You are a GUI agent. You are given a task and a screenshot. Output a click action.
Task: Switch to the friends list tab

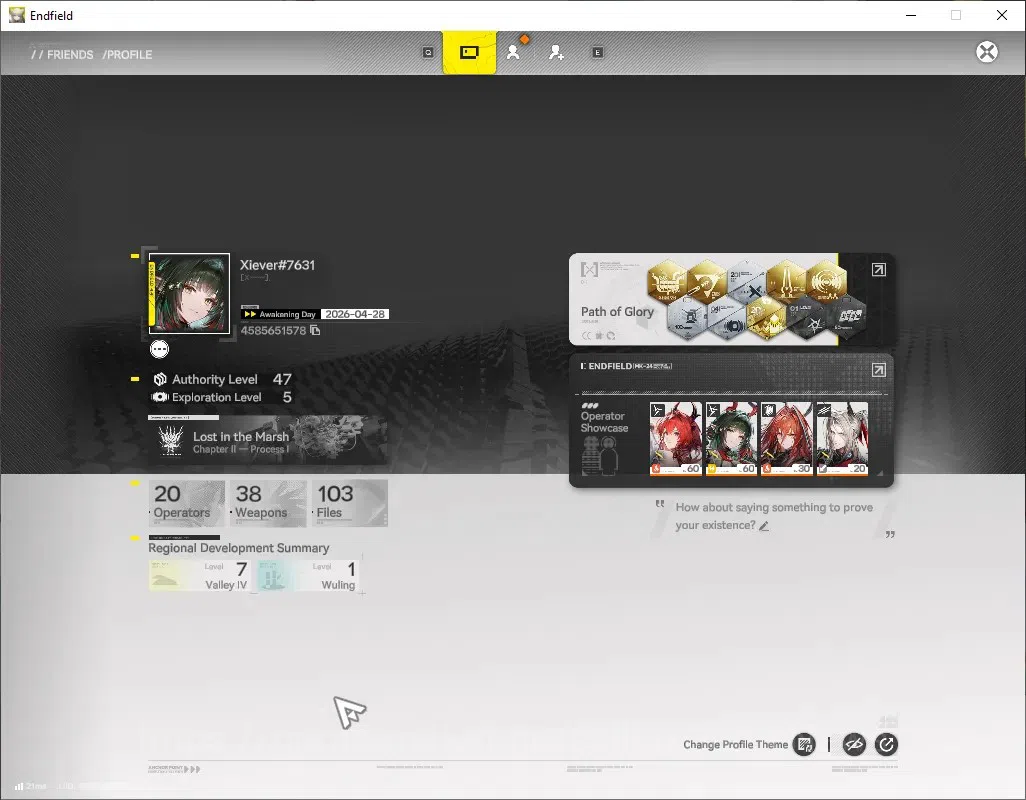pyautogui.click(x=514, y=52)
